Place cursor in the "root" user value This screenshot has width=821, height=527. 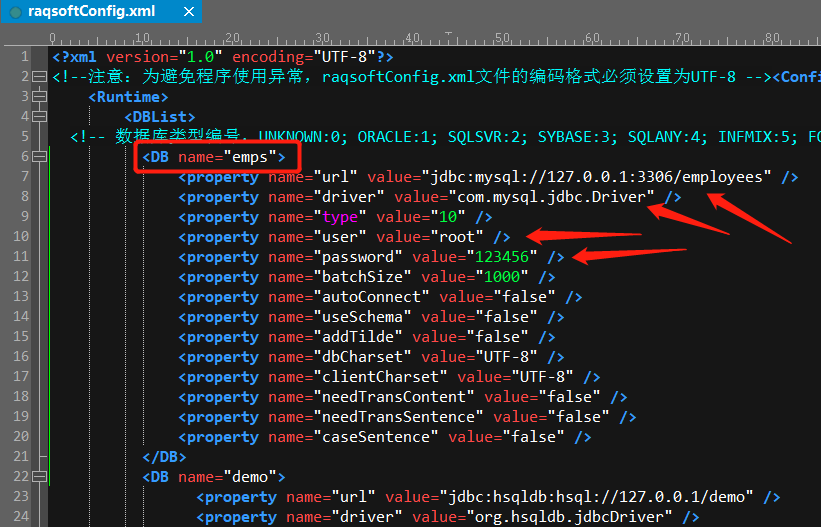tap(457, 237)
